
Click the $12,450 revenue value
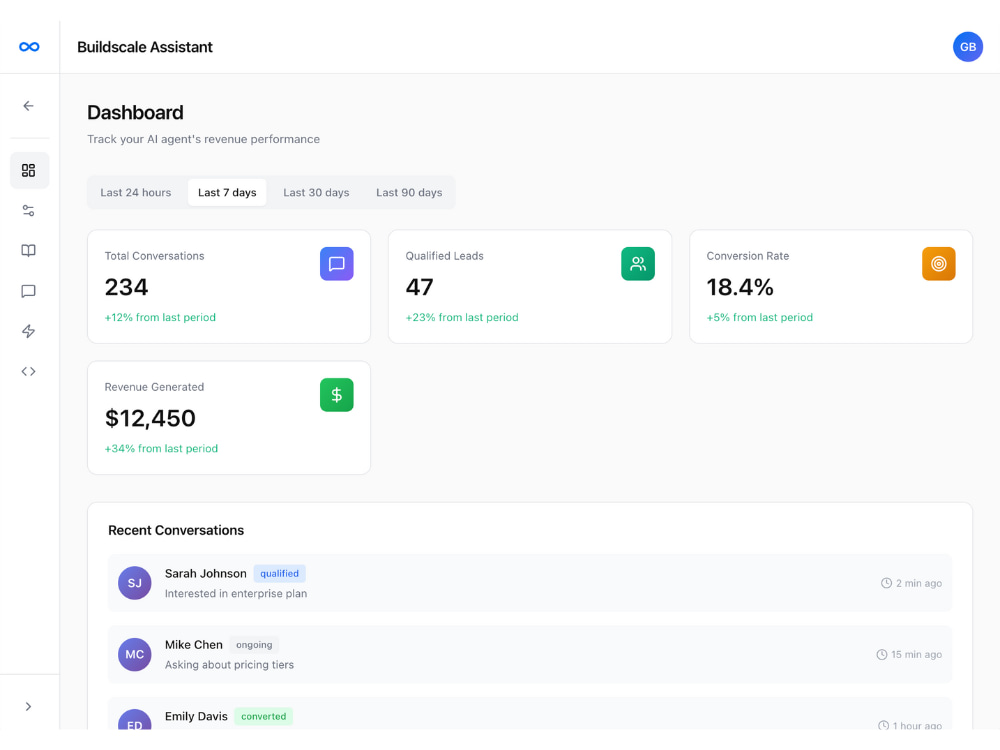point(150,418)
